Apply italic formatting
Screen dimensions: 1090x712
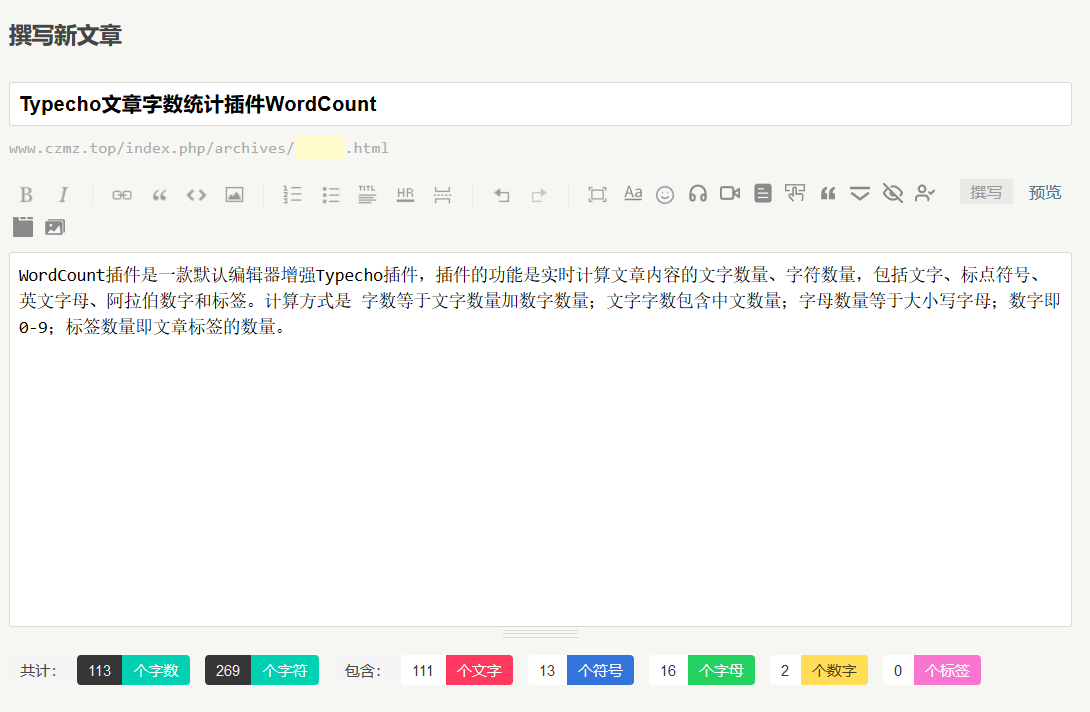tap(62, 194)
